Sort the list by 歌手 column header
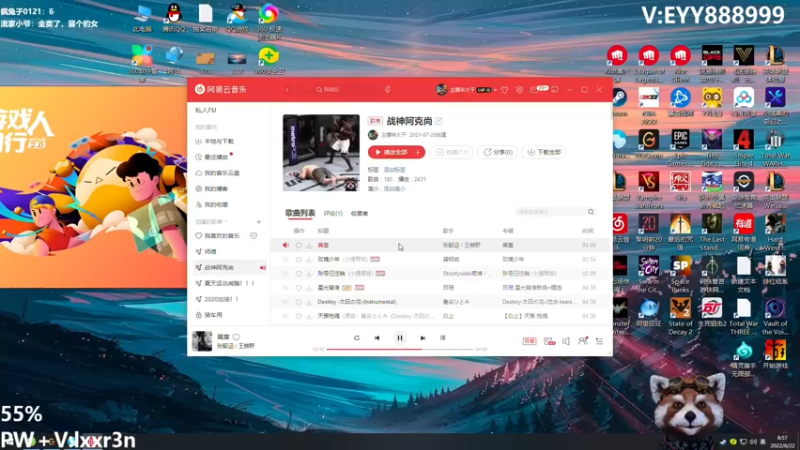The height and width of the screenshot is (450, 800). point(448,231)
